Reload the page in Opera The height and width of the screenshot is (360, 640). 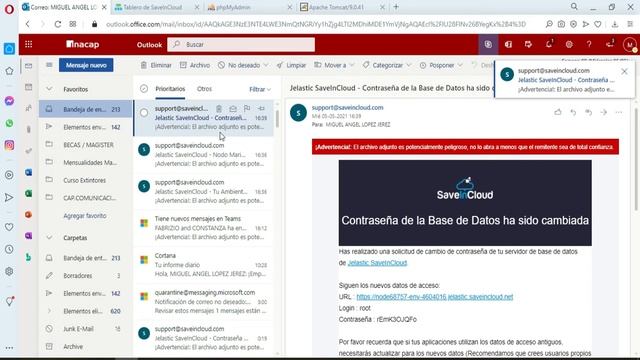[58, 24]
